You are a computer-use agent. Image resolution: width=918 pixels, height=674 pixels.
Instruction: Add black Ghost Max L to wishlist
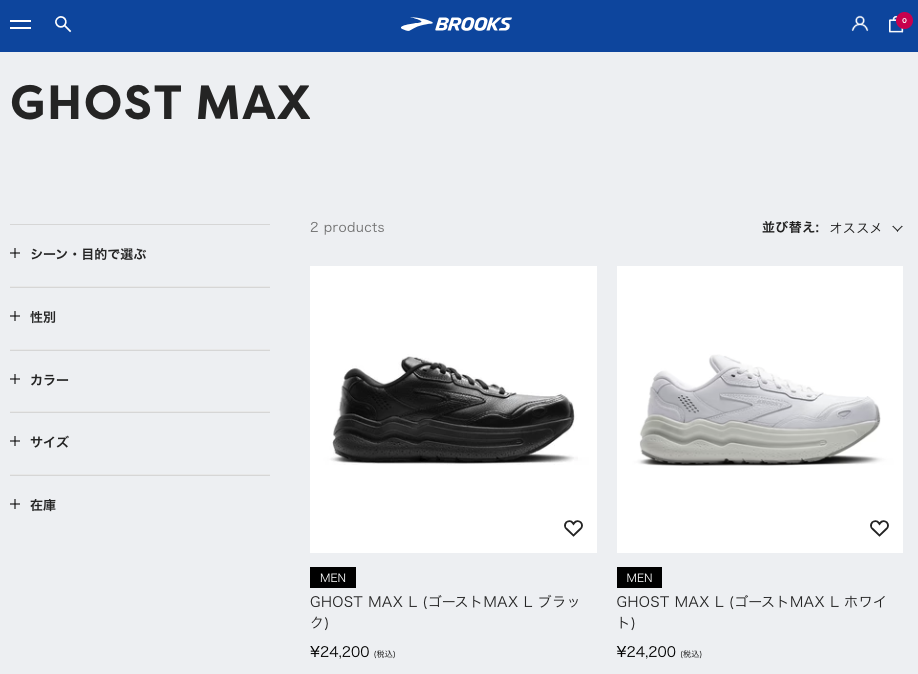coord(573,528)
